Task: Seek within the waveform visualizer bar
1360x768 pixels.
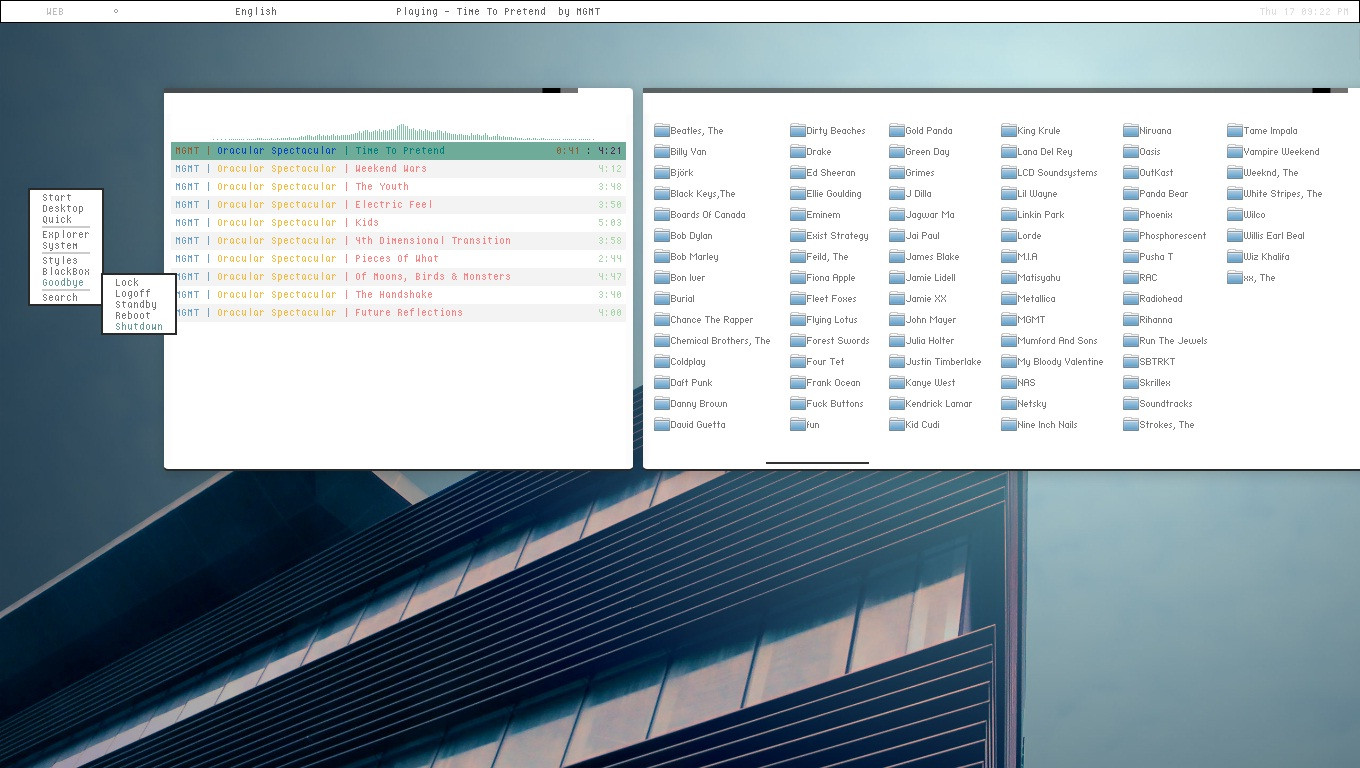Action: coord(403,132)
